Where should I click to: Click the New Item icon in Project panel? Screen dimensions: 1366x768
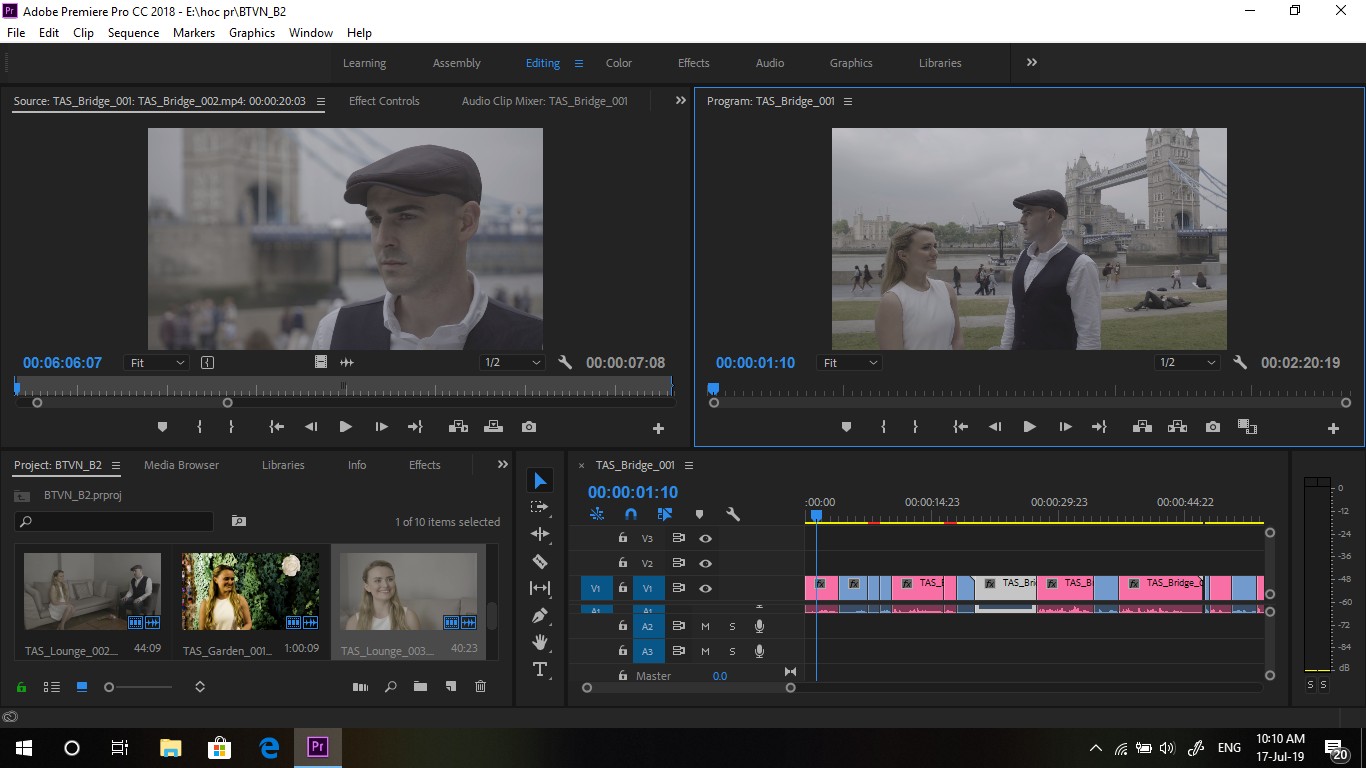(451, 687)
